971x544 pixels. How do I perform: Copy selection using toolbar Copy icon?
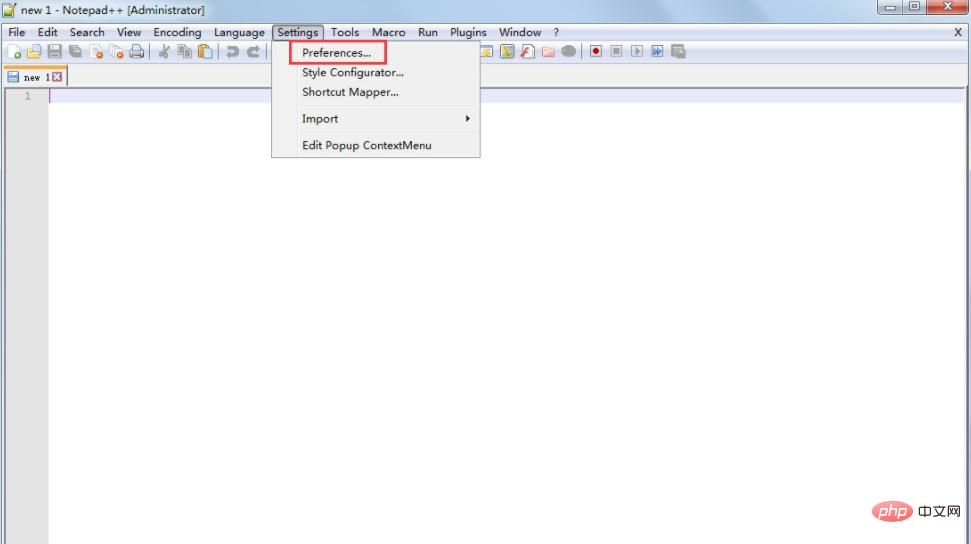[x=185, y=51]
